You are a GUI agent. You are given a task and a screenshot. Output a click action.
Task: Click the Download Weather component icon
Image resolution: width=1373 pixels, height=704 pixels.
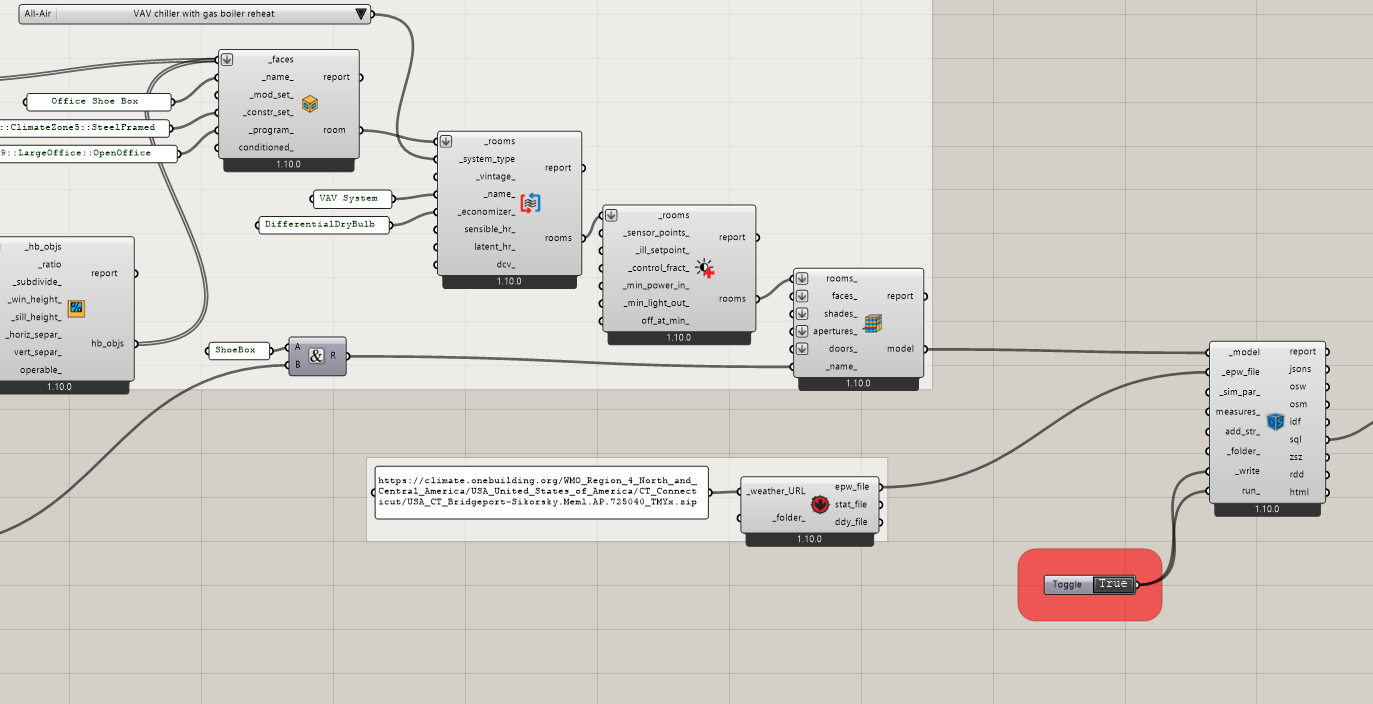(x=819, y=504)
